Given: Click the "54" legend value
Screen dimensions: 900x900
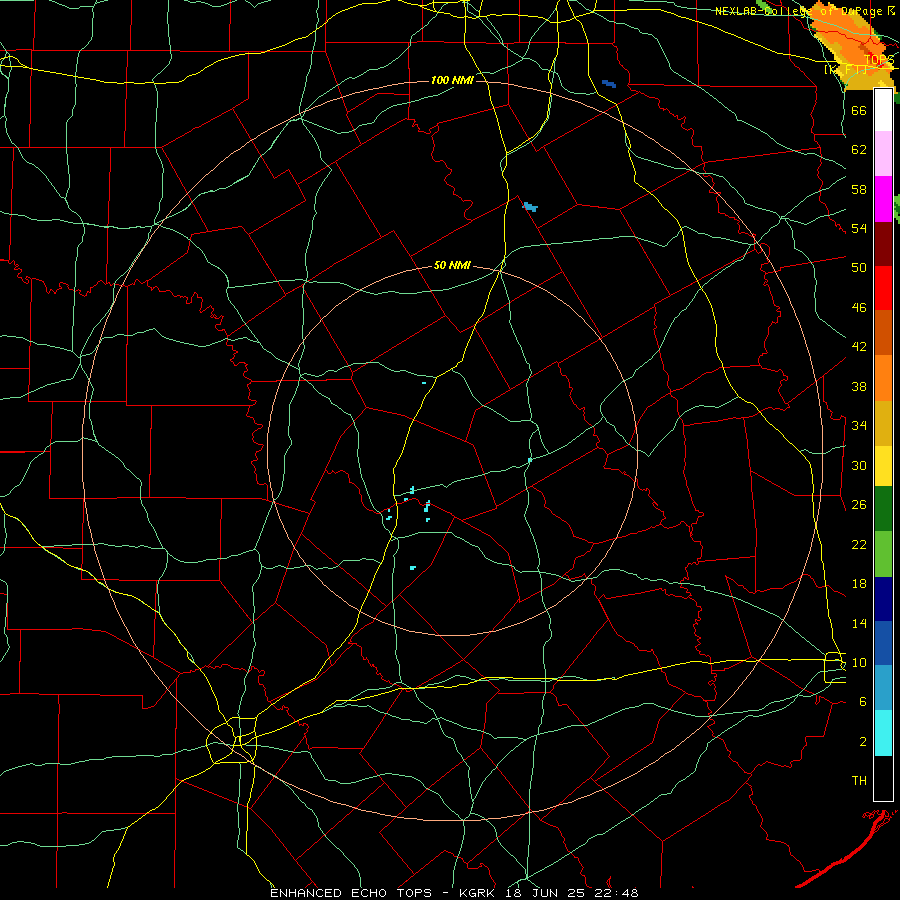Looking at the screenshot, I should (x=859, y=228).
